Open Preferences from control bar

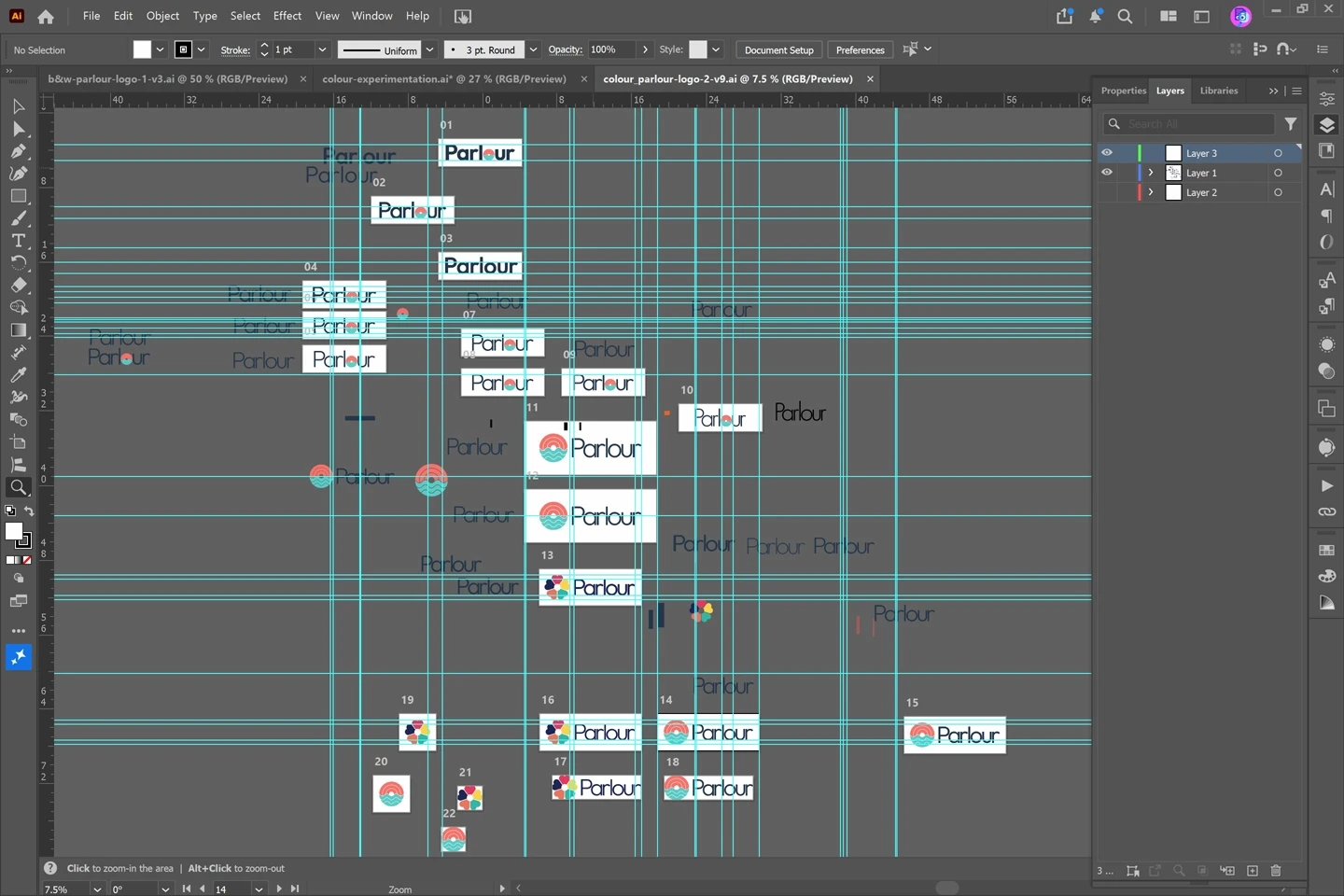860,49
